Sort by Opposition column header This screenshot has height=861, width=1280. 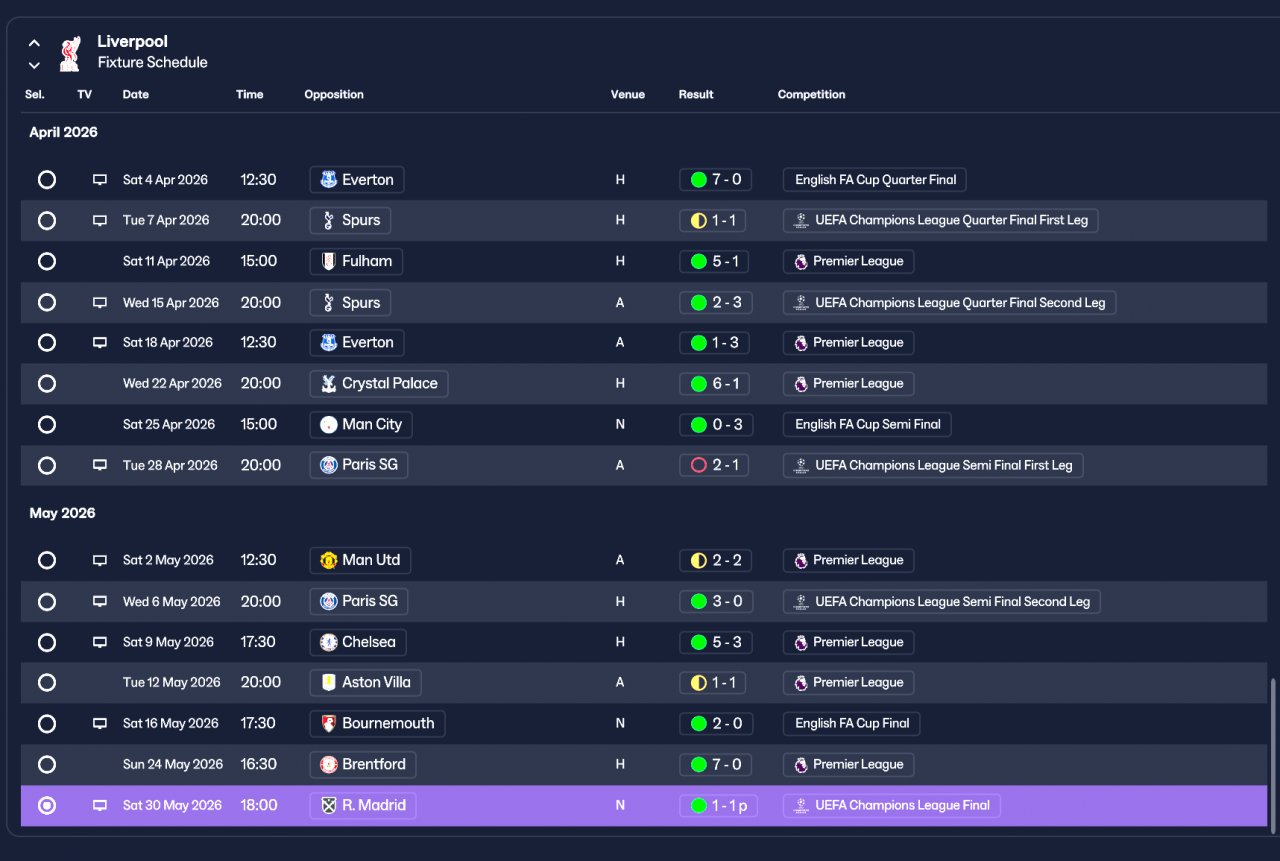pos(334,94)
